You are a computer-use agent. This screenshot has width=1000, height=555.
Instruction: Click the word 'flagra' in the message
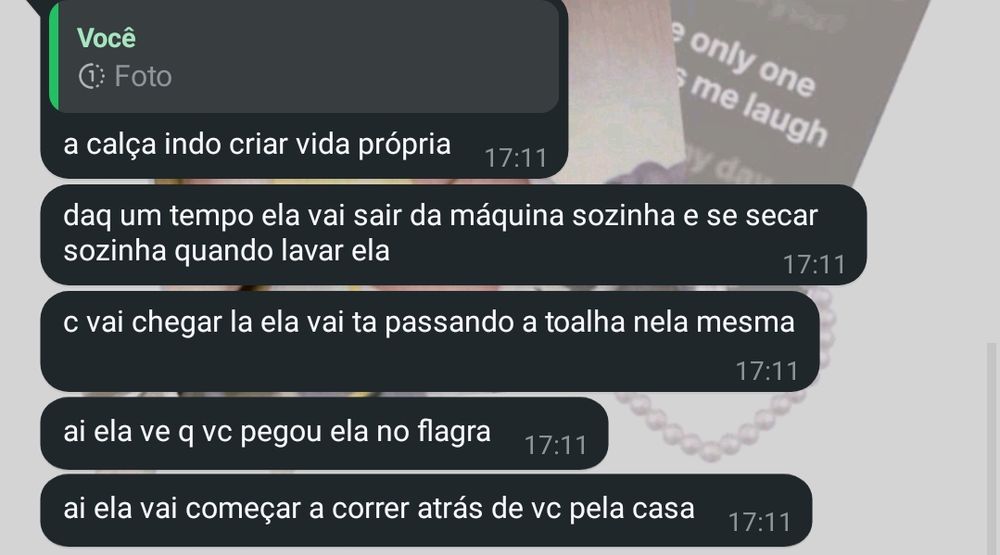[454, 432]
